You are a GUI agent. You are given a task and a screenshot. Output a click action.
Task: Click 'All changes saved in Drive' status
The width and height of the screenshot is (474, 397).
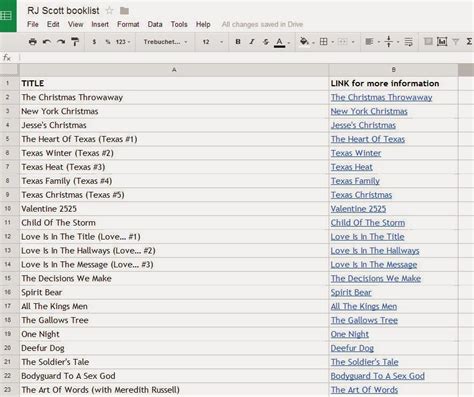[x=262, y=24]
